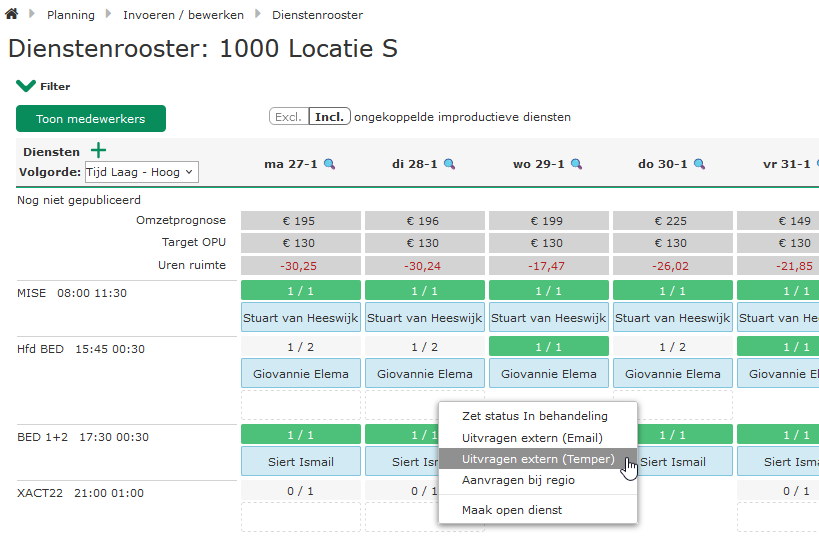The width and height of the screenshot is (819, 544).
Task: Select the Incl. toggle option
Action: pos(329,117)
